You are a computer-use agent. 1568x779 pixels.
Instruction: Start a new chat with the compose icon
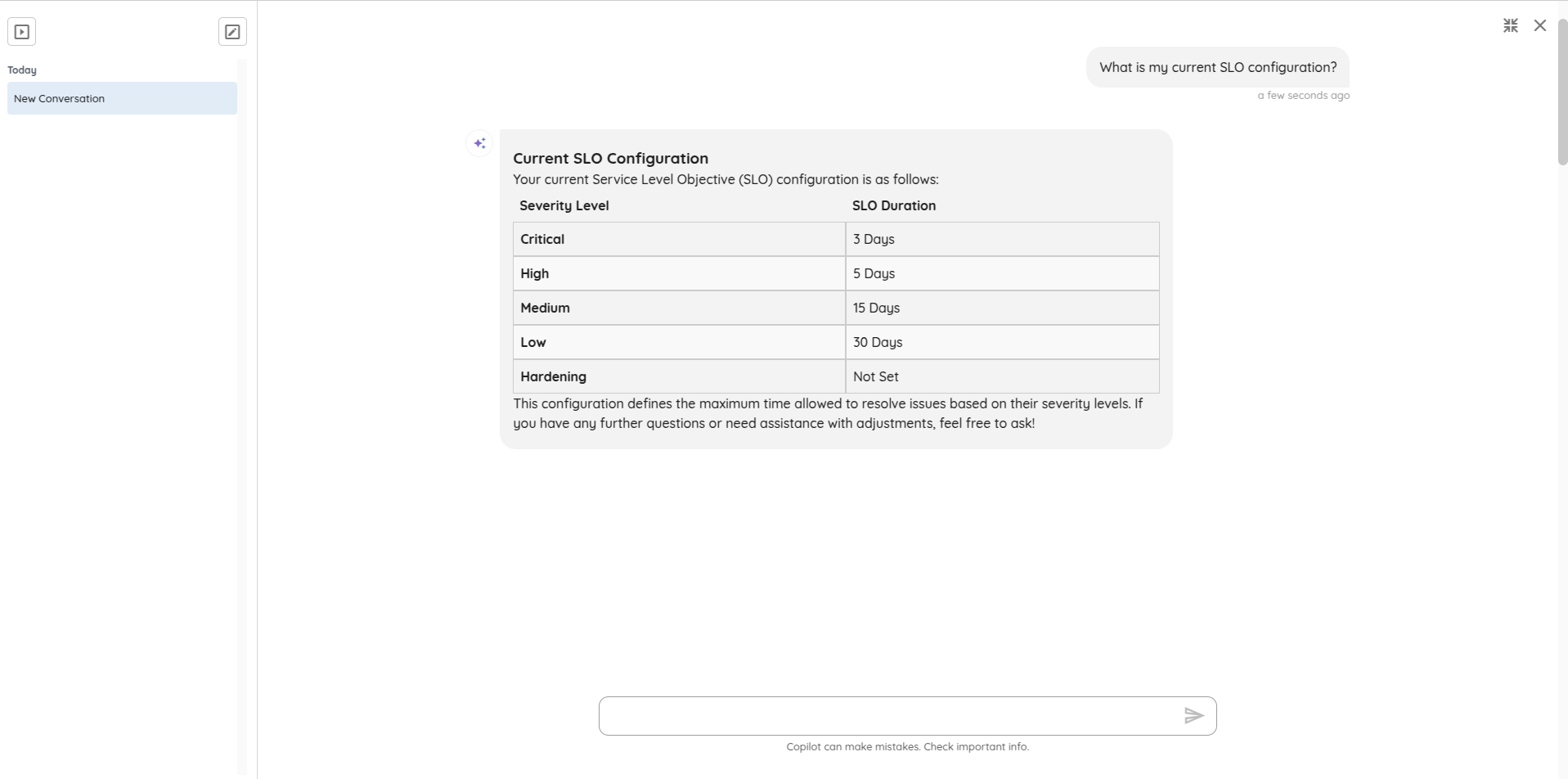pyautogui.click(x=232, y=32)
